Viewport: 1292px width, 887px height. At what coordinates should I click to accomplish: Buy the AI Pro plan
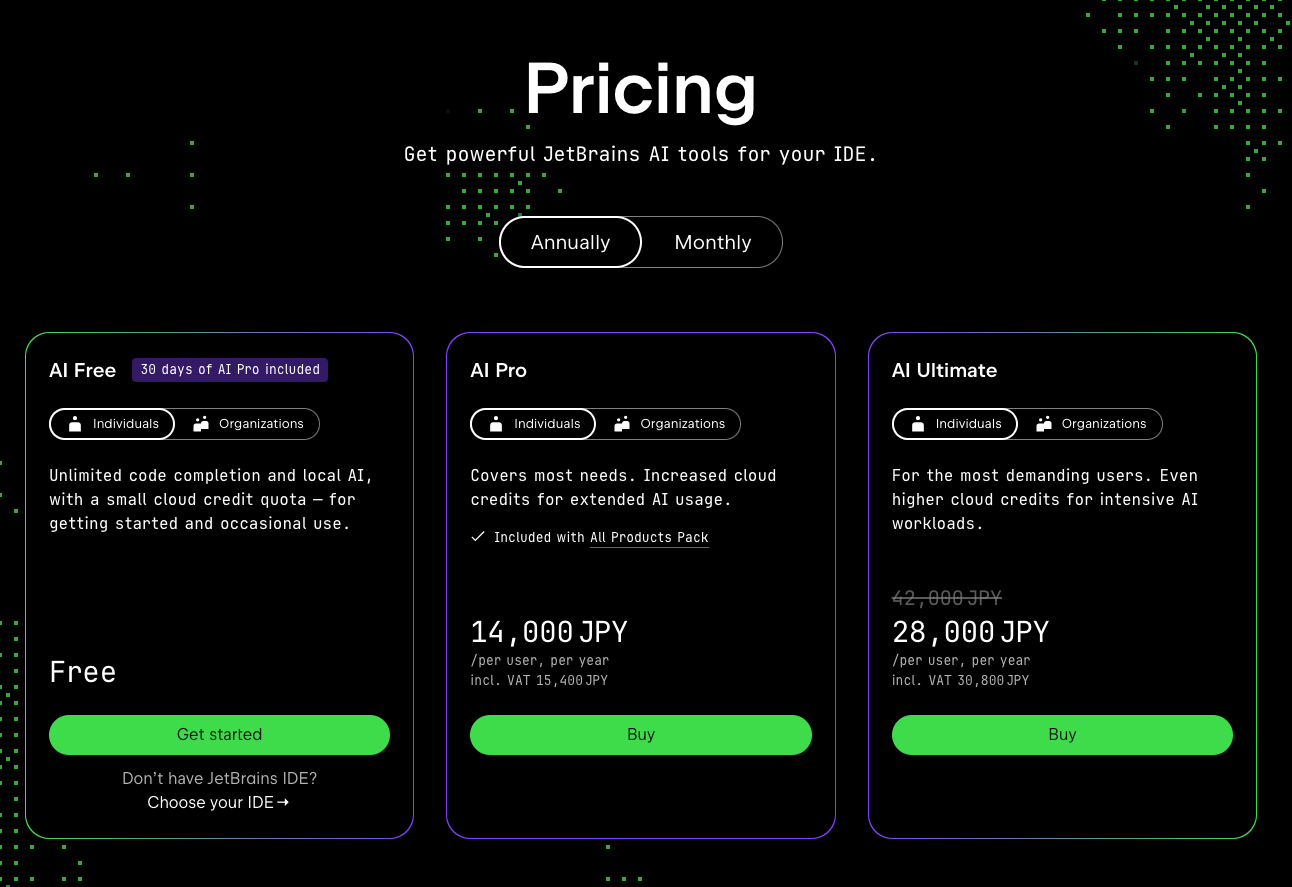click(x=641, y=734)
